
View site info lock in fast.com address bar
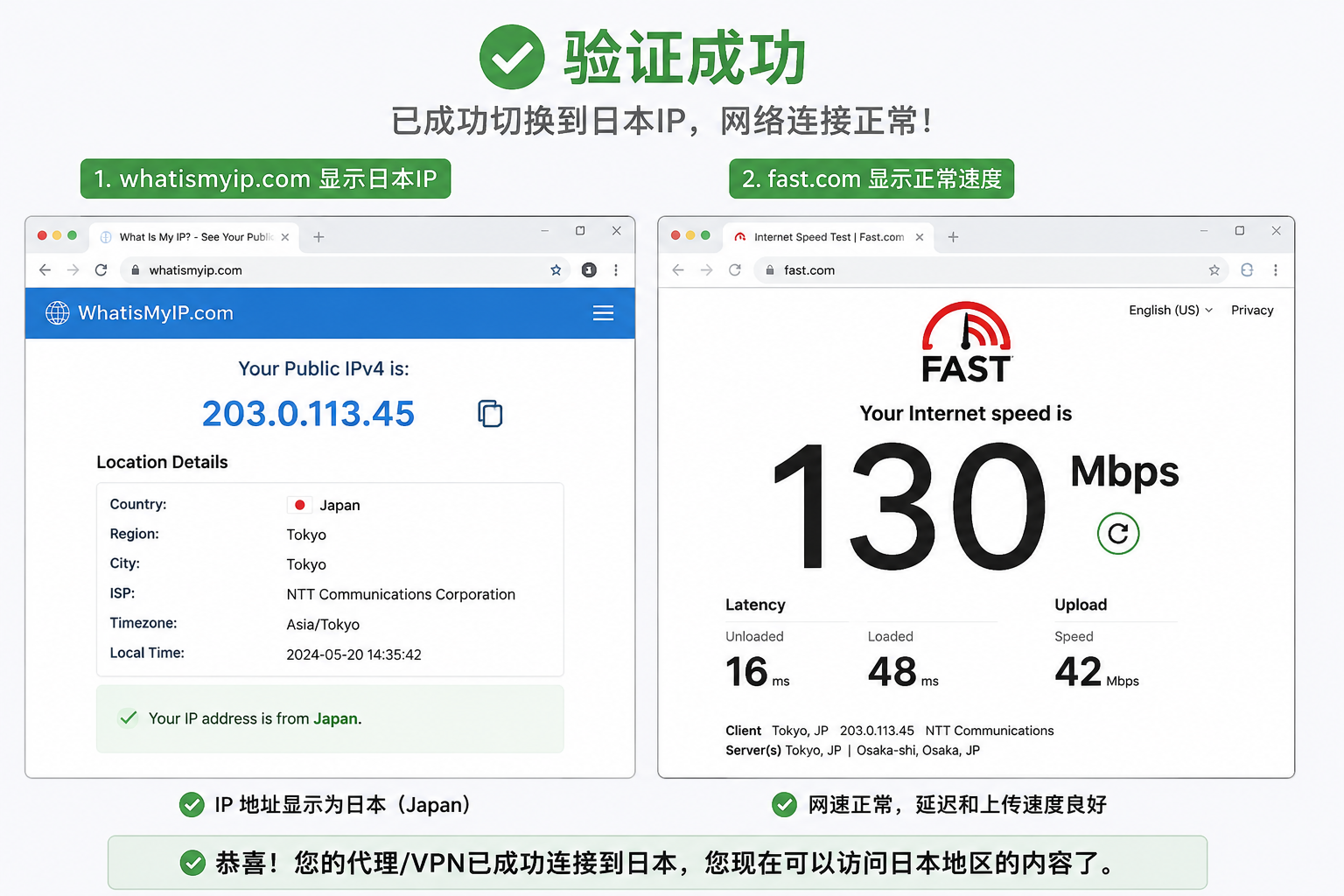pyautogui.click(x=770, y=270)
